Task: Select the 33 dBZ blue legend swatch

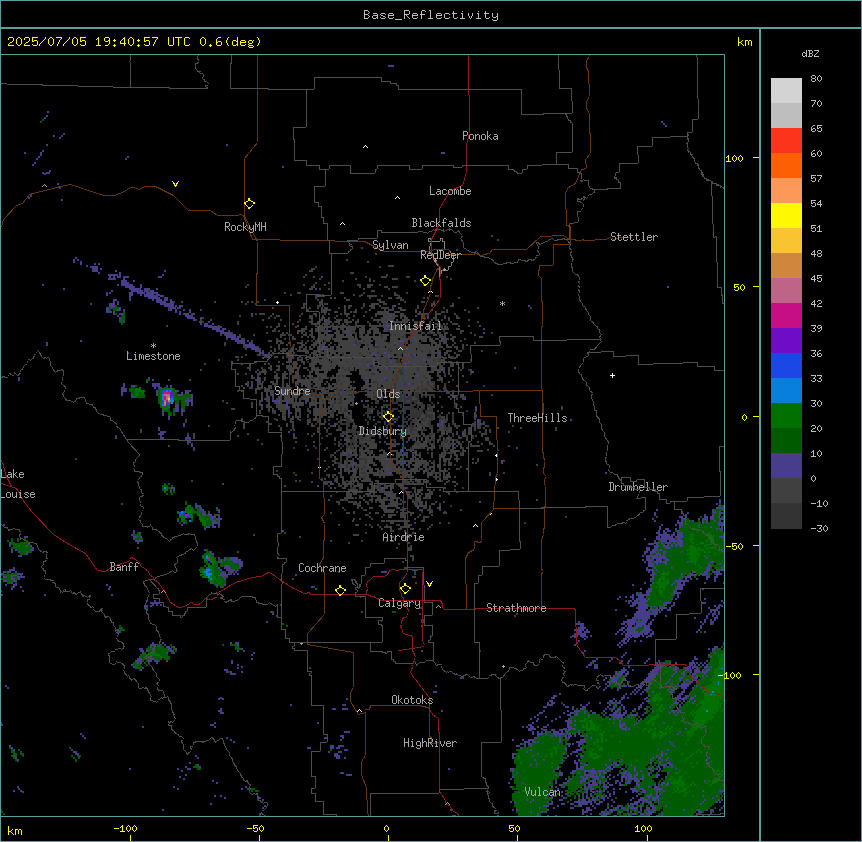Action: (x=786, y=365)
